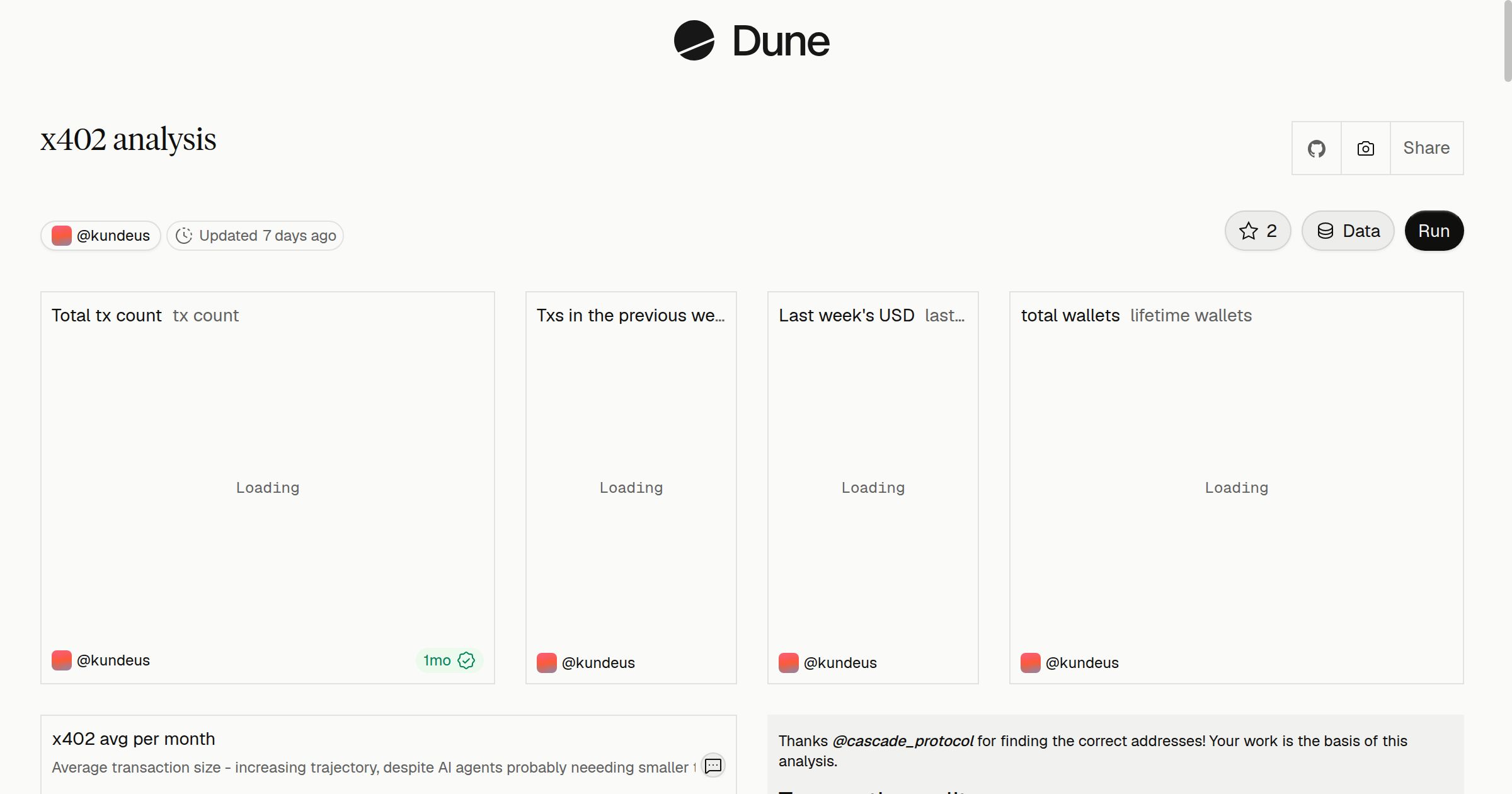Click the page vertical scrollbar
The height and width of the screenshot is (794, 1512).
1507,41
